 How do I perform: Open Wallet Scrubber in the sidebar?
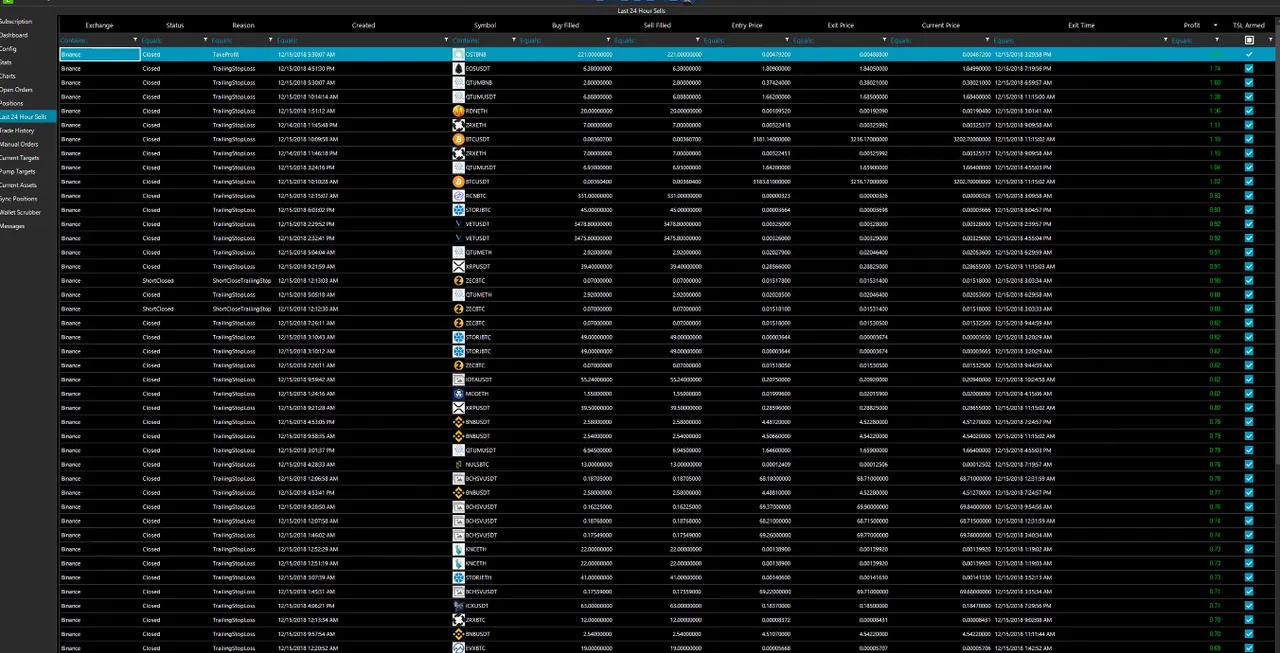click(20, 212)
